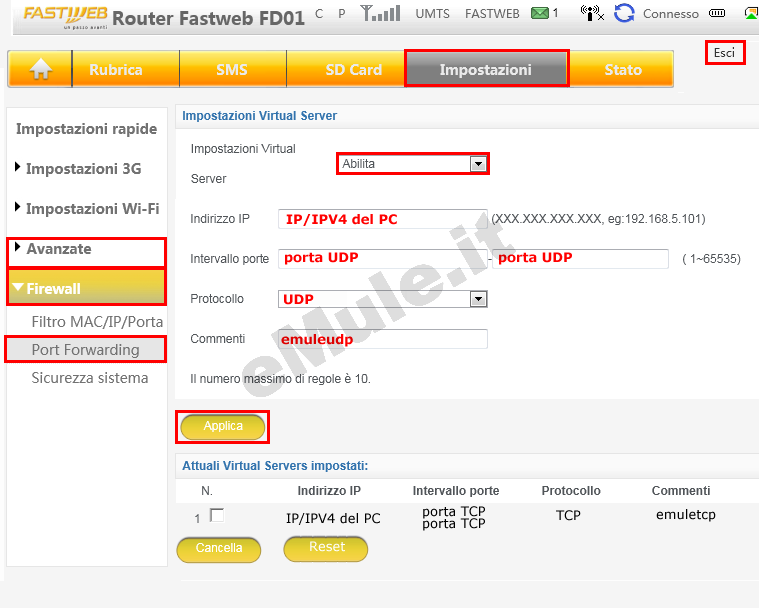Viewport: 759px width, 608px height.
Task: Click the Indirizzo IP column header
Action: [329, 491]
